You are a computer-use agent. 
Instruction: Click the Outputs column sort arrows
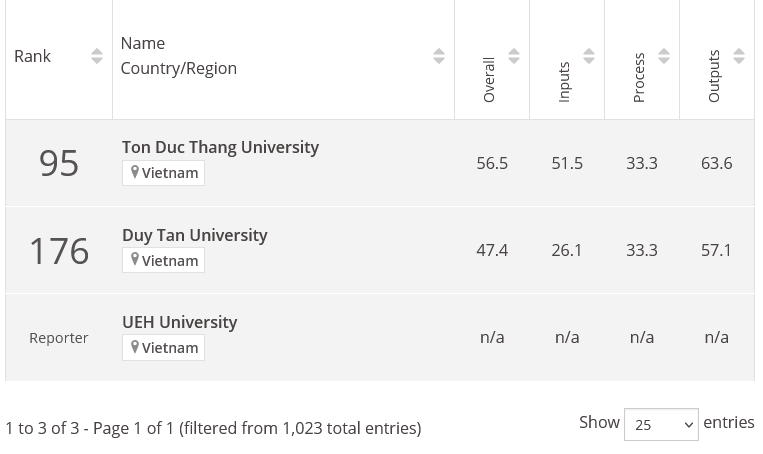coord(739,56)
